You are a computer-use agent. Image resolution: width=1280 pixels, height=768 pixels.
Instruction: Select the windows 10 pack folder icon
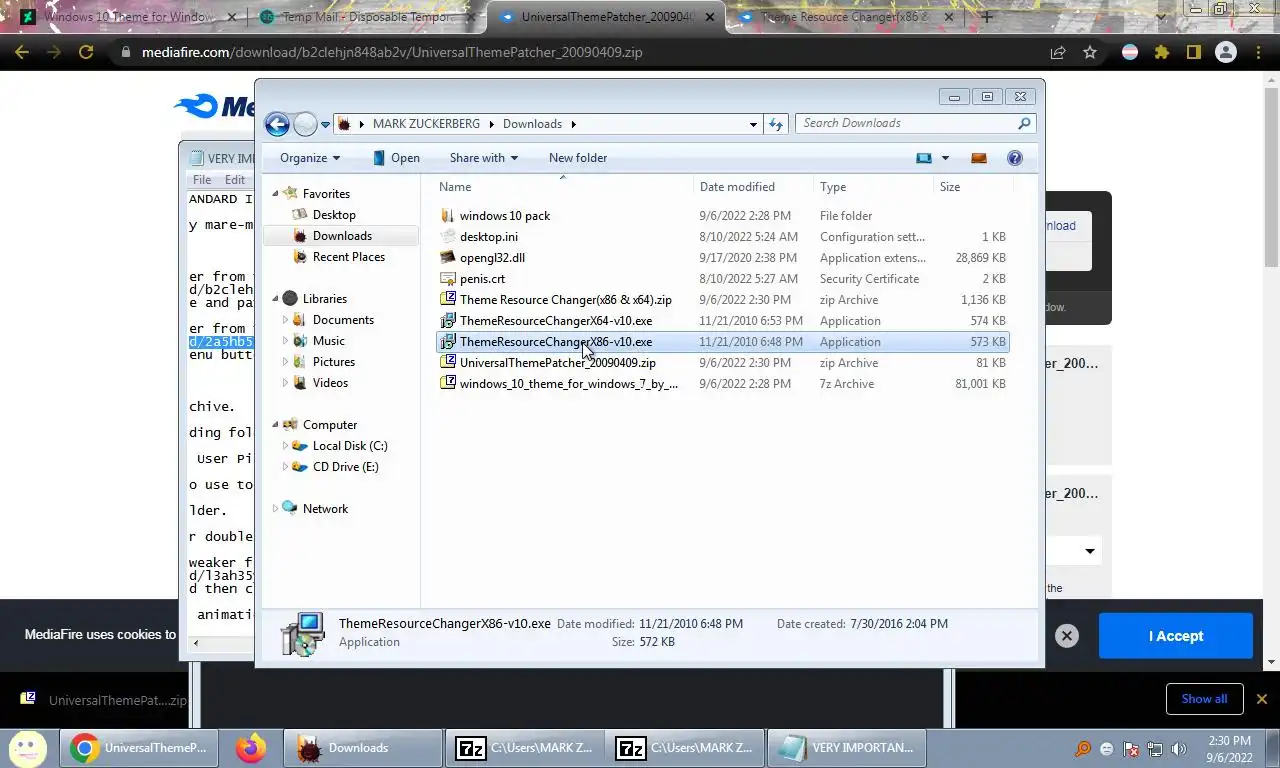[448, 216]
